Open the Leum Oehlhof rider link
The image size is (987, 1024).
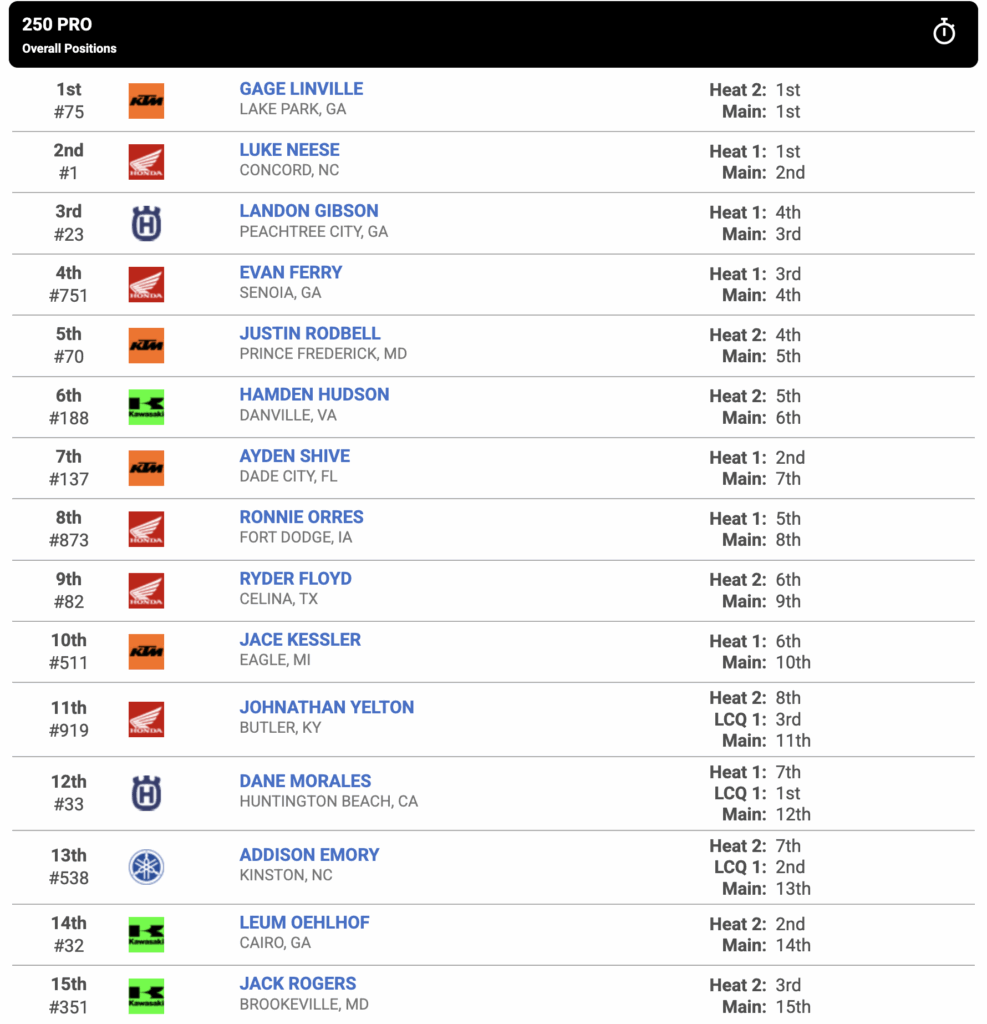[304, 923]
